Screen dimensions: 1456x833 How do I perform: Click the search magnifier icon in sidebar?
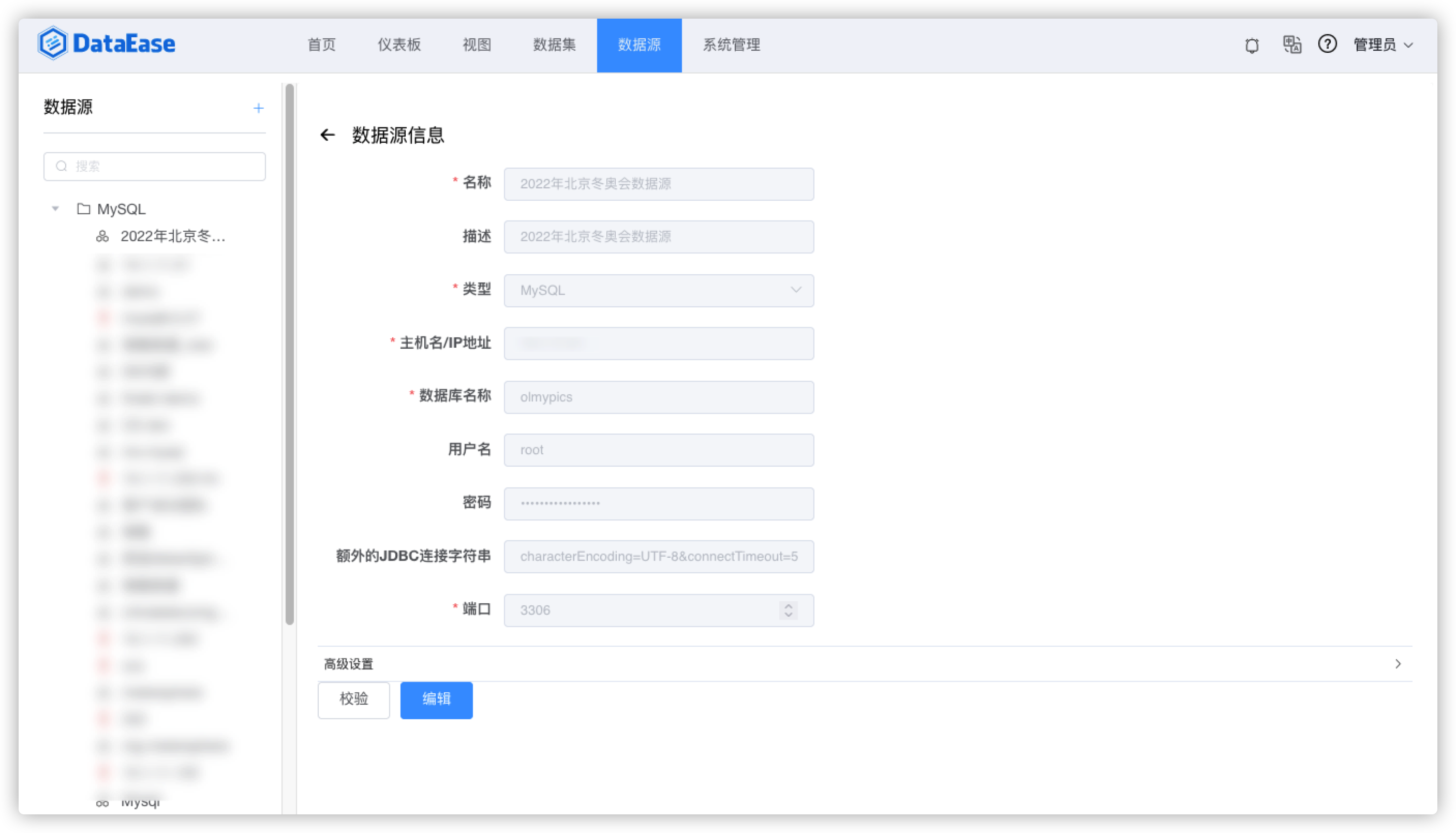(x=61, y=167)
